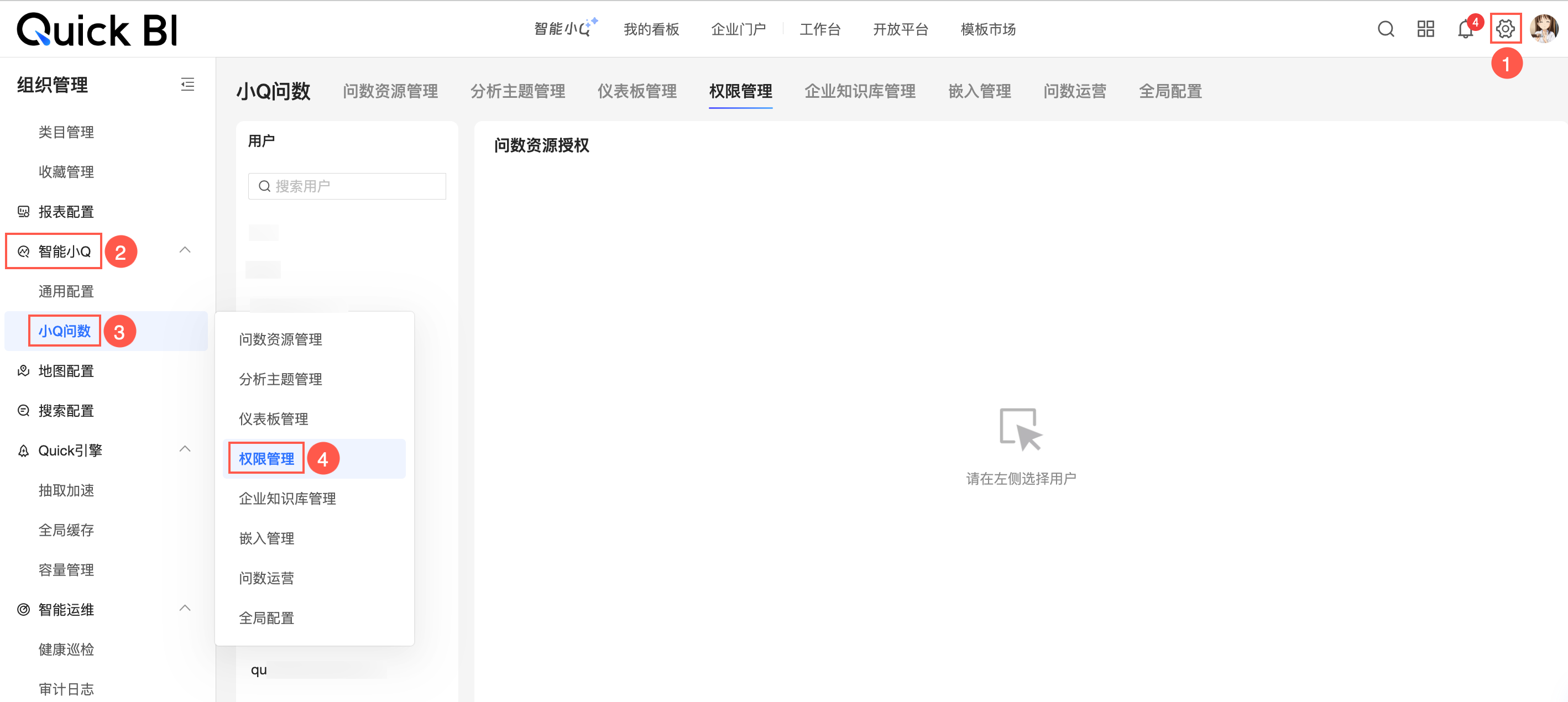Open the apps grid icon
The width and height of the screenshot is (1568, 702).
coord(1425,29)
